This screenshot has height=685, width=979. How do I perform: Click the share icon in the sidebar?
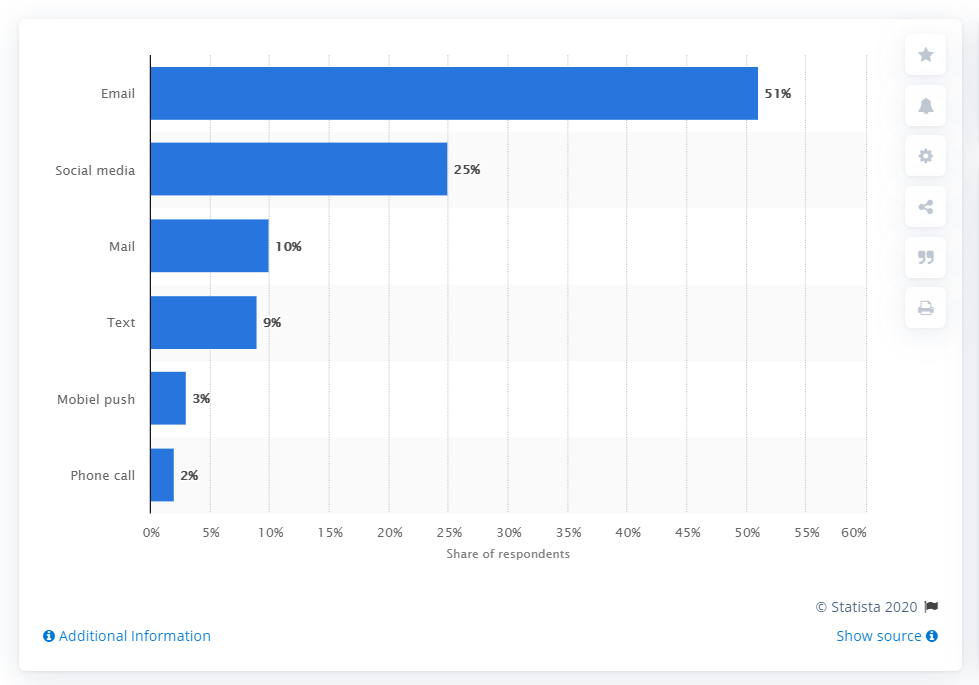click(x=924, y=207)
